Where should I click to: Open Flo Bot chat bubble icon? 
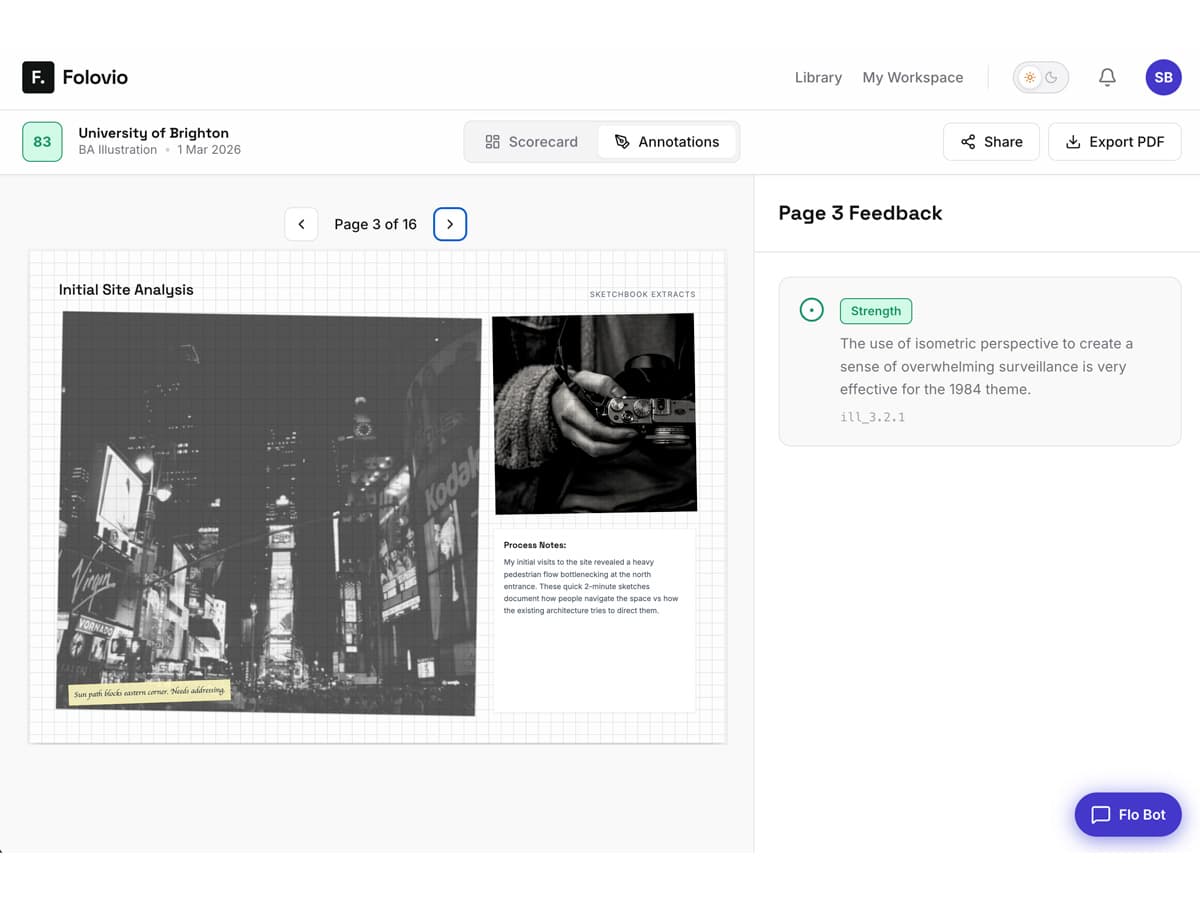tap(1102, 814)
